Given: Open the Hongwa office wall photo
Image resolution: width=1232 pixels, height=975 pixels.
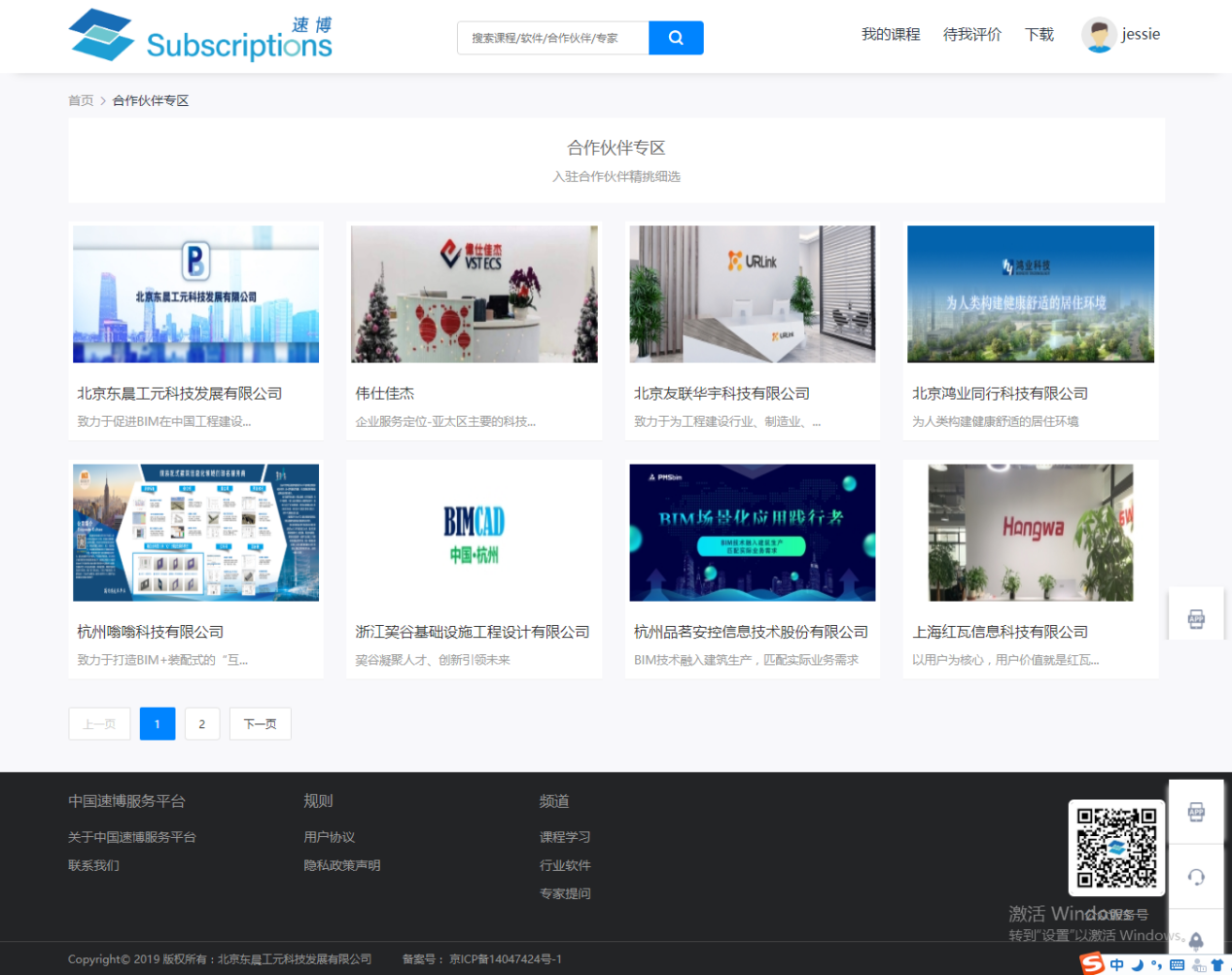Looking at the screenshot, I should (x=1031, y=533).
